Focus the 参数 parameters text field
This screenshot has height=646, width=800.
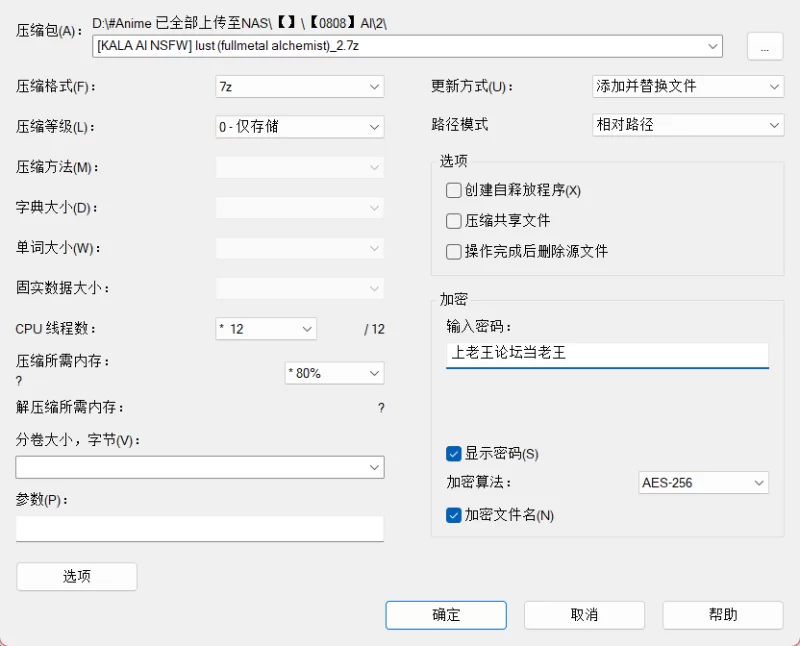[x=200, y=528]
